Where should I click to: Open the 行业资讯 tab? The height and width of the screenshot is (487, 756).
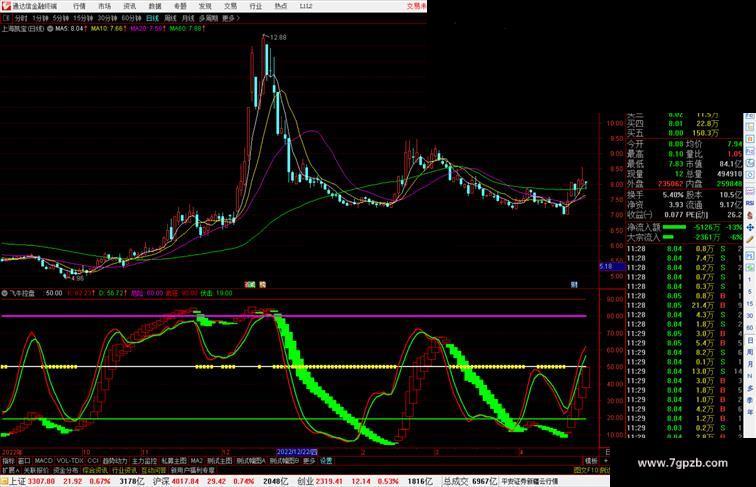click(124, 470)
